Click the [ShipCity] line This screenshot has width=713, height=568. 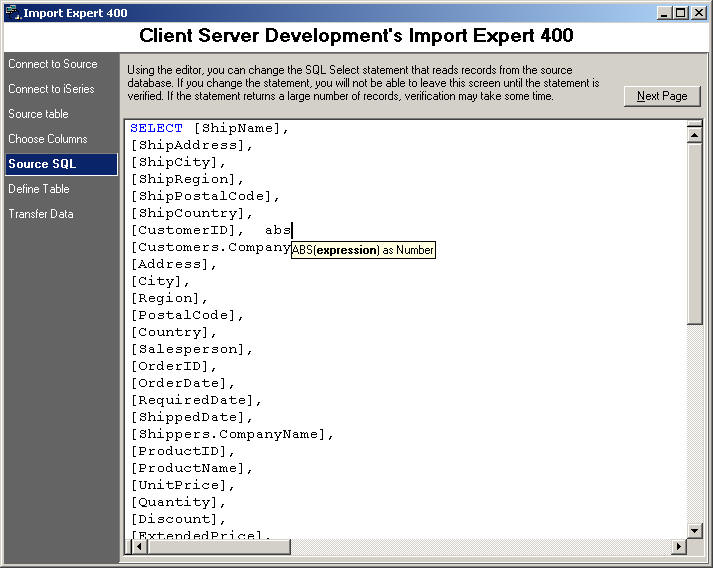tap(178, 163)
